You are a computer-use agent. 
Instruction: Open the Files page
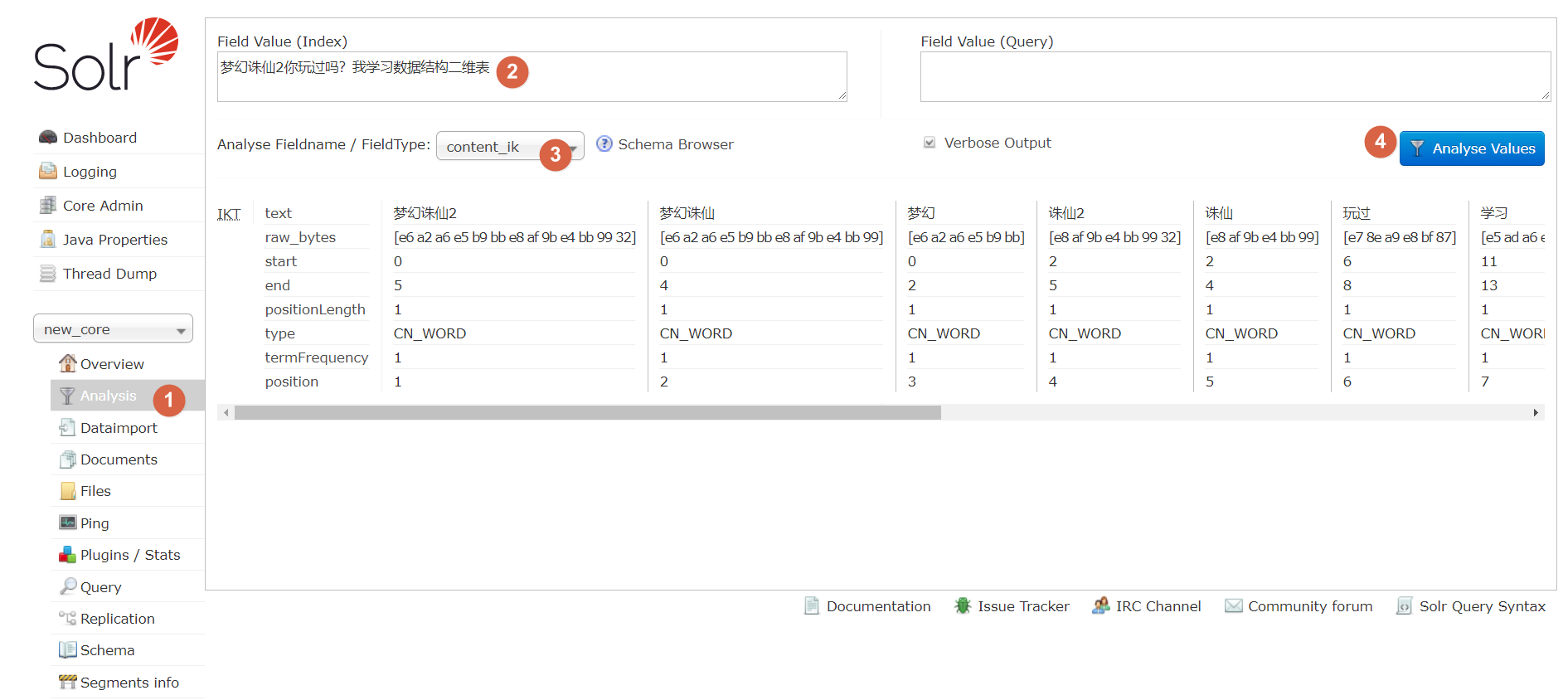(x=95, y=490)
